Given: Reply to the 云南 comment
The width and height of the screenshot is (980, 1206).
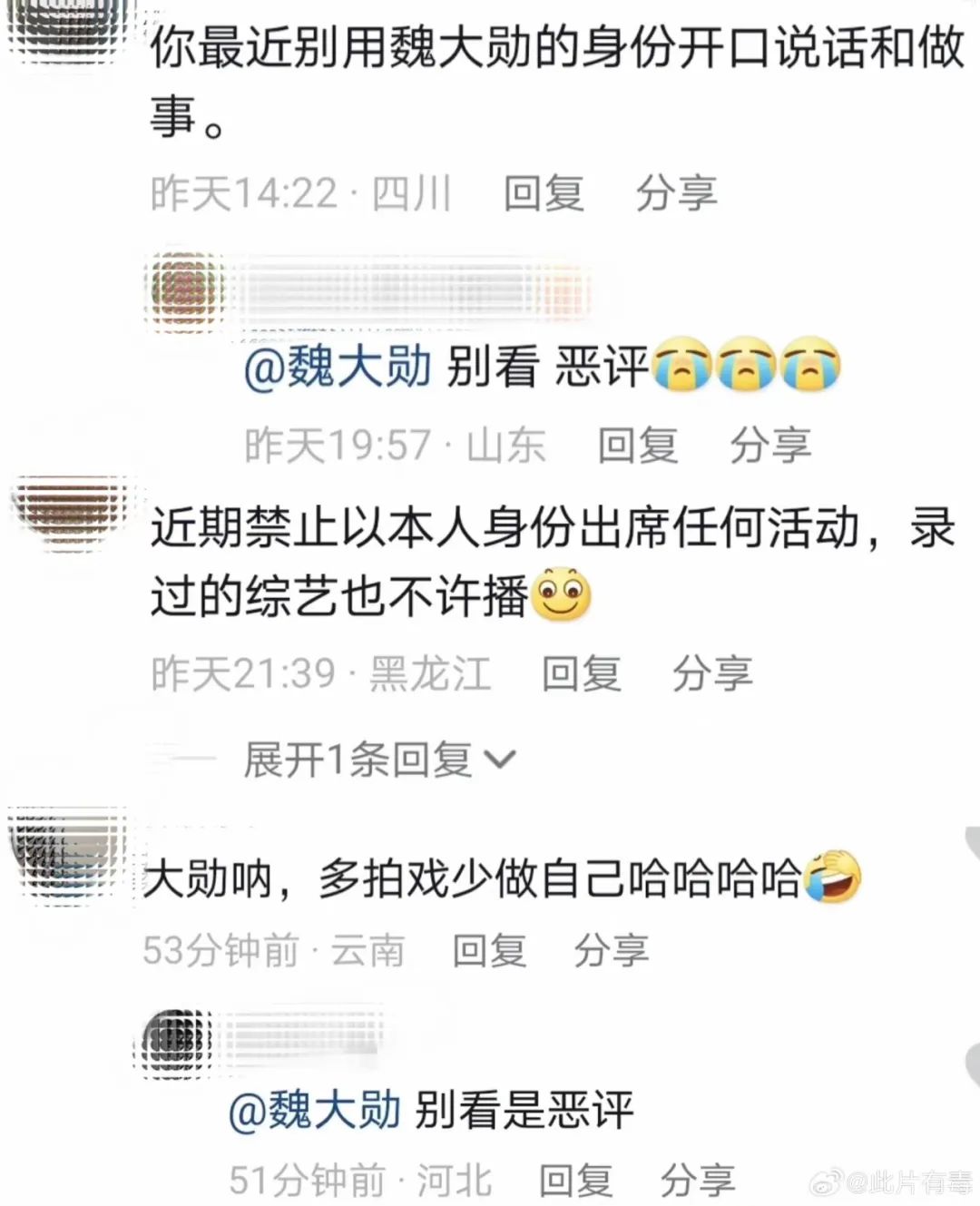Looking at the screenshot, I should click(490, 950).
